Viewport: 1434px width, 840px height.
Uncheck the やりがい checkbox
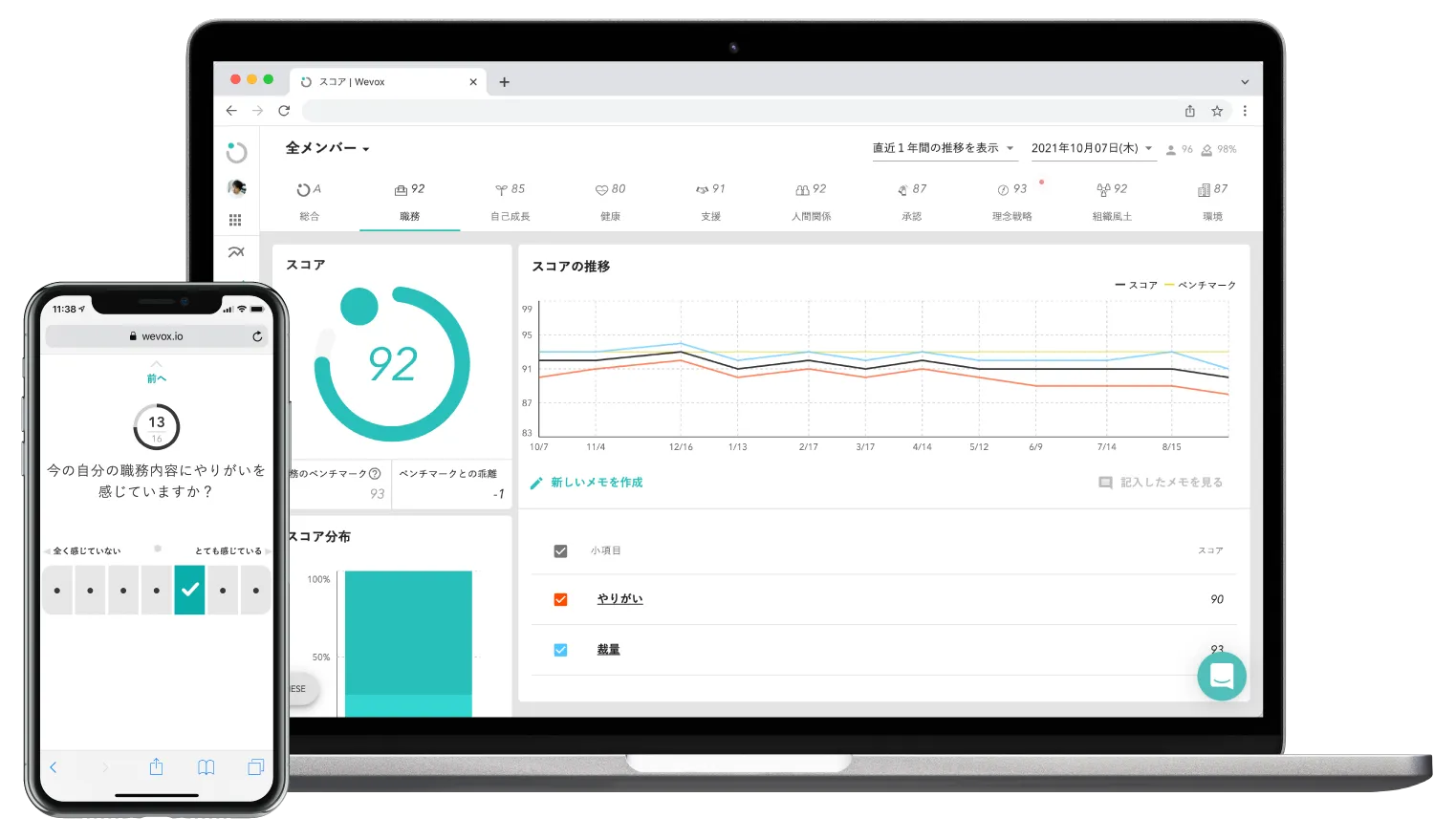(x=561, y=599)
